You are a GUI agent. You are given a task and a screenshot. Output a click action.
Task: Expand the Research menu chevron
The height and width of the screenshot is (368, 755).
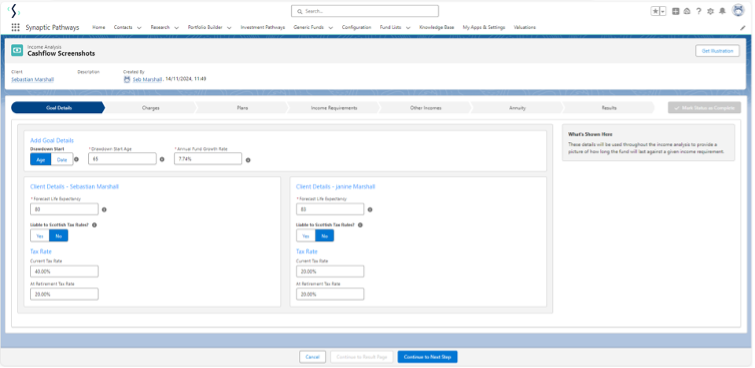tap(177, 28)
